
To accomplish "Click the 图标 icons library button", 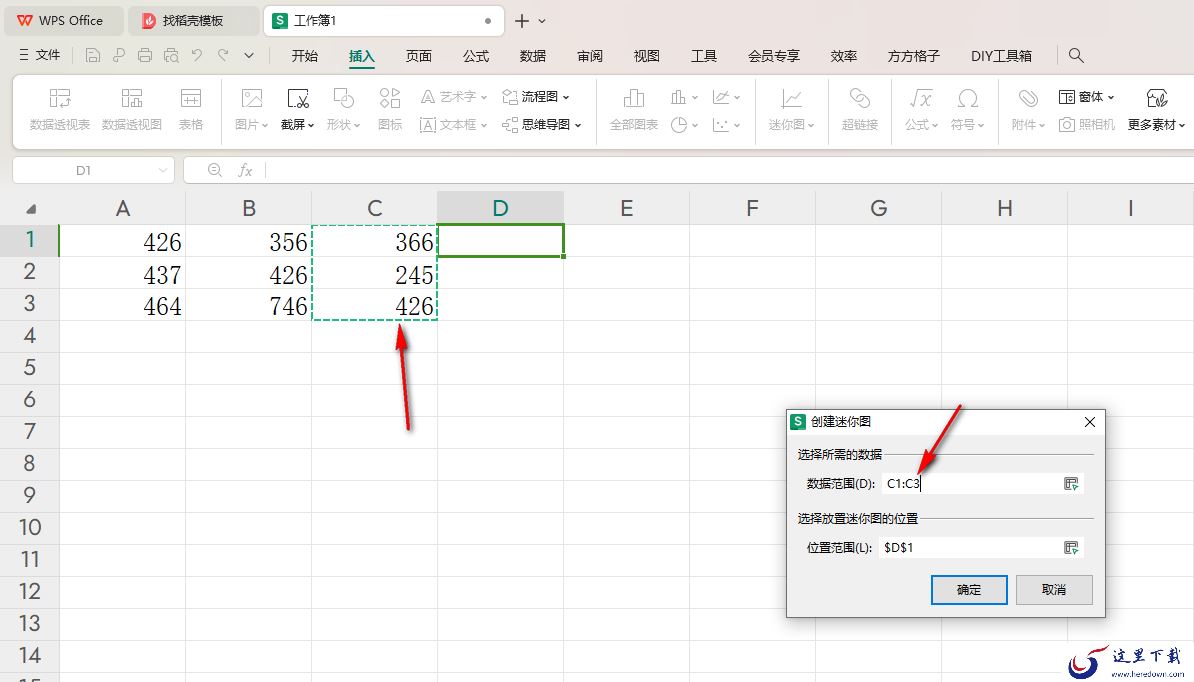I will click(x=390, y=109).
